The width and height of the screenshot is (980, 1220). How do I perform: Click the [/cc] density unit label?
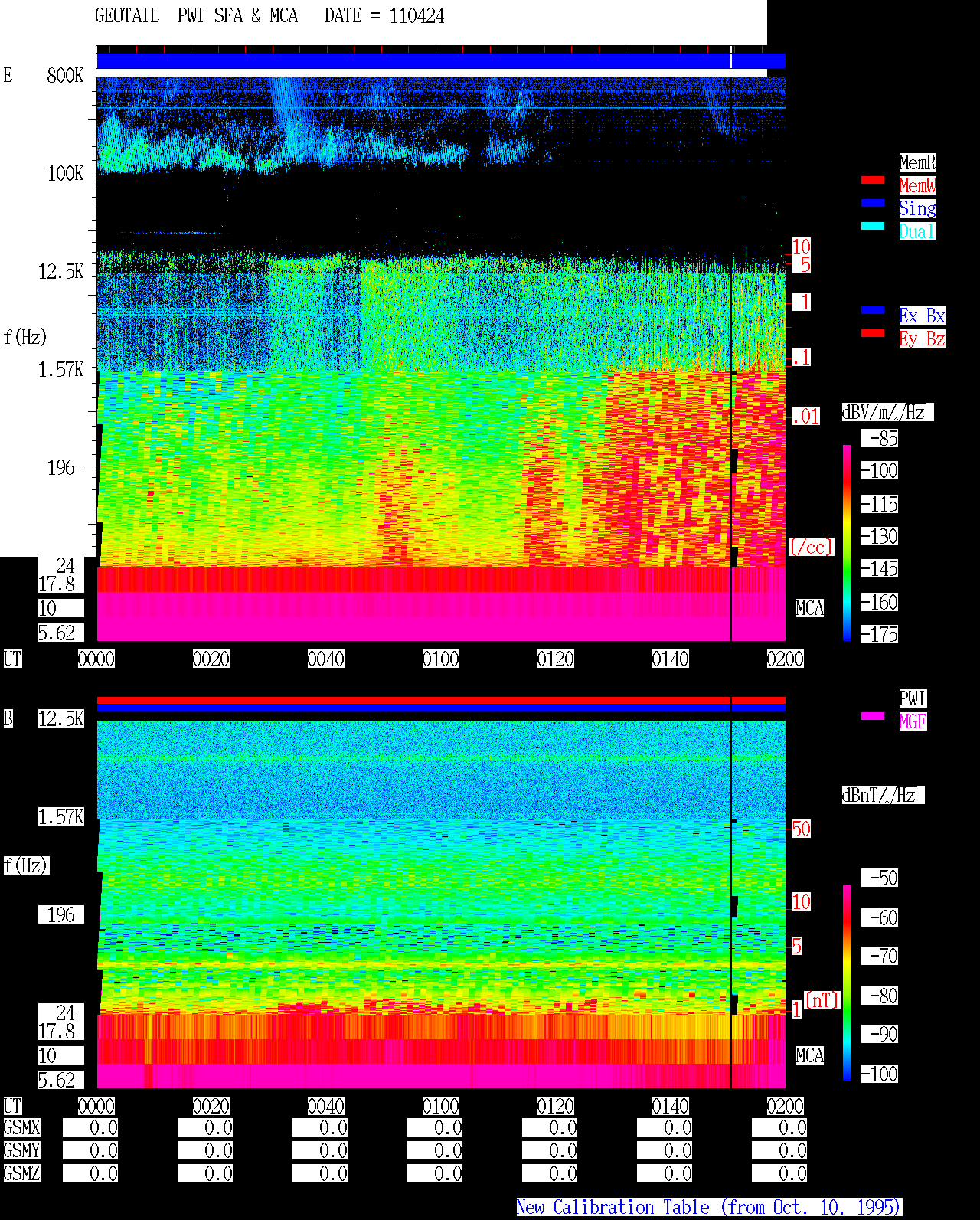coord(811,547)
